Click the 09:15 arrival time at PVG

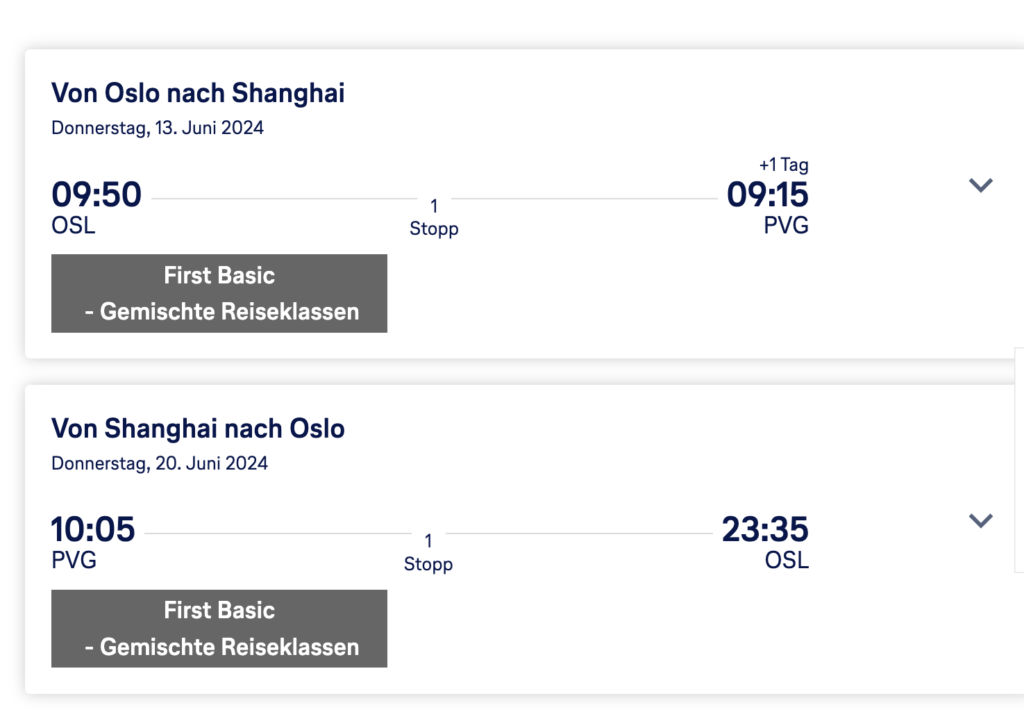pyautogui.click(x=767, y=194)
